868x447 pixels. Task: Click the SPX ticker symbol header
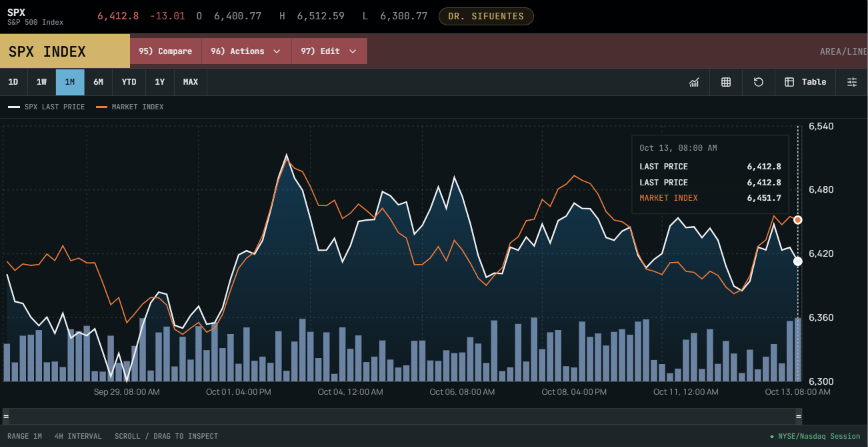click(x=16, y=12)
